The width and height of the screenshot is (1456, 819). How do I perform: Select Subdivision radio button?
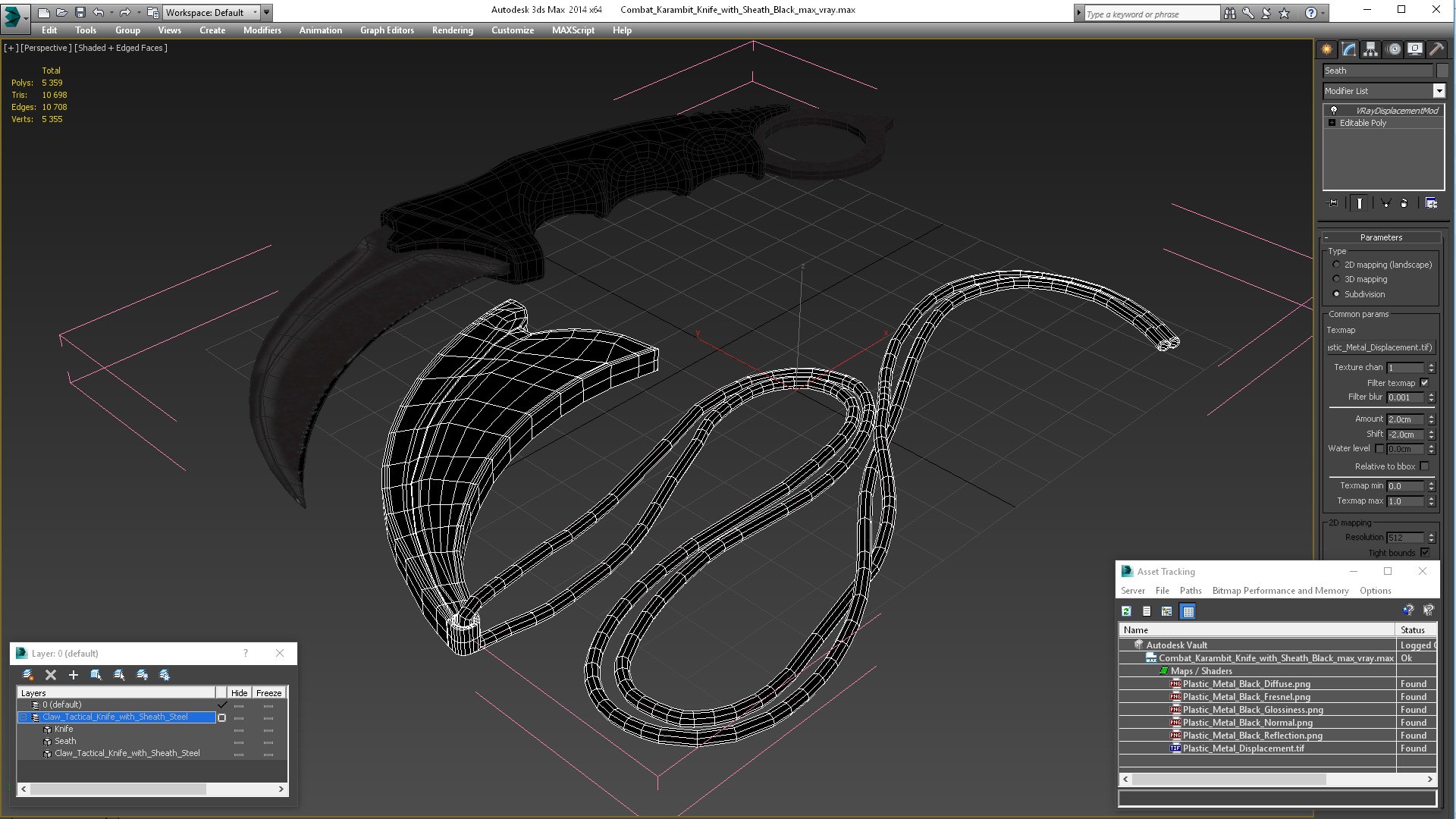[x=1336, y=294]
